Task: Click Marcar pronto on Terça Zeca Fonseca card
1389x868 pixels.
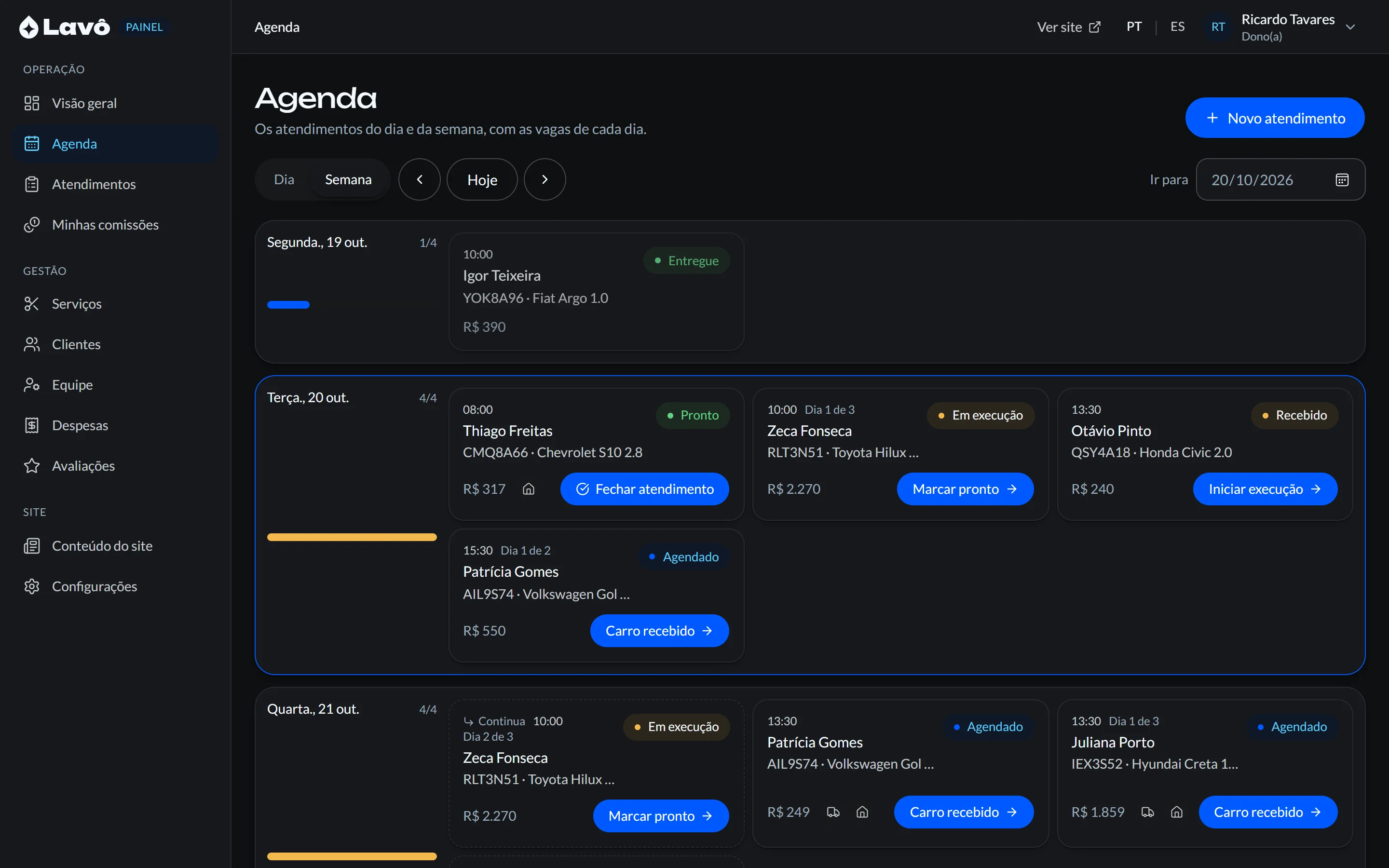Action: (x=965, y=489)
